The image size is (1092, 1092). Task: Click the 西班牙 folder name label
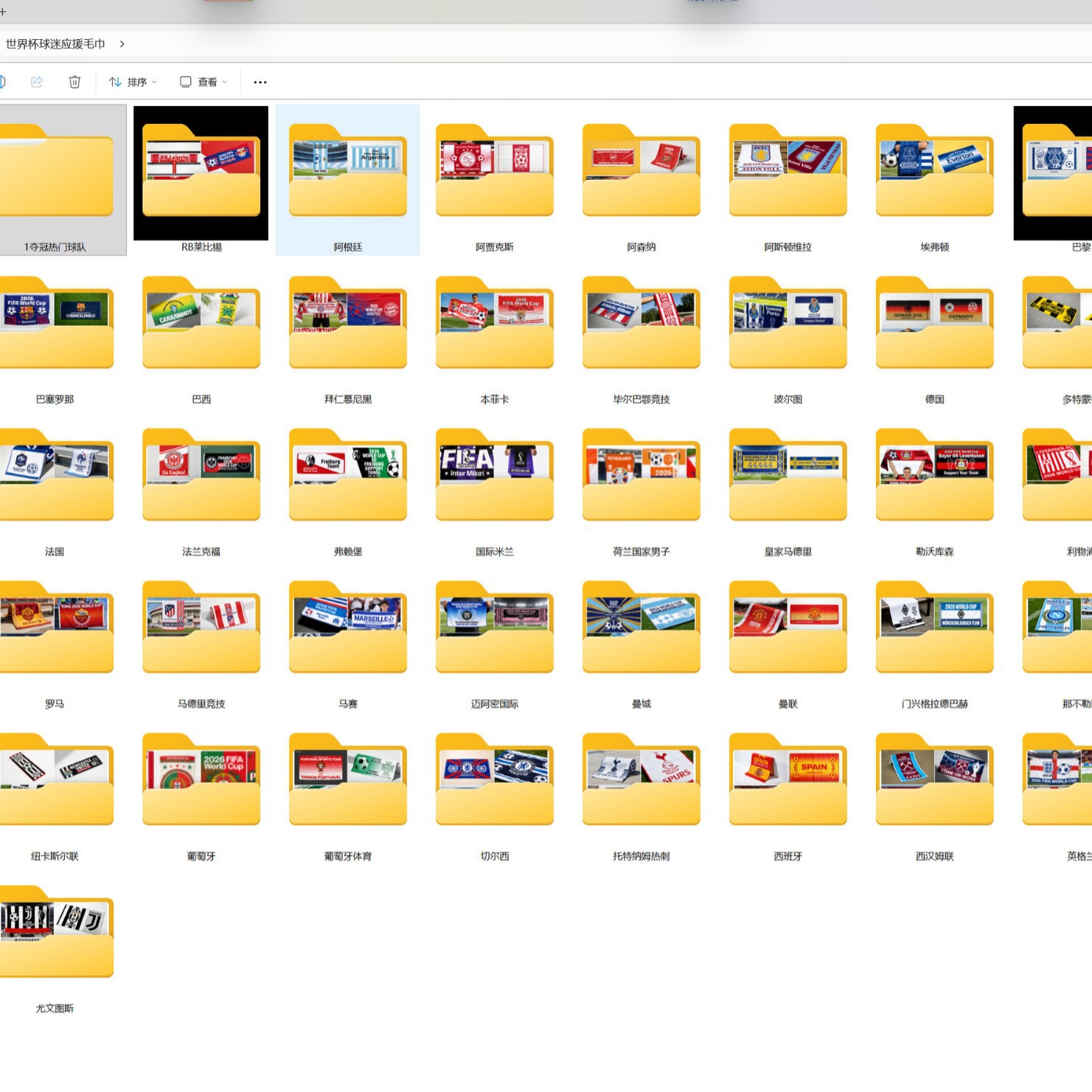click(788, 856)
